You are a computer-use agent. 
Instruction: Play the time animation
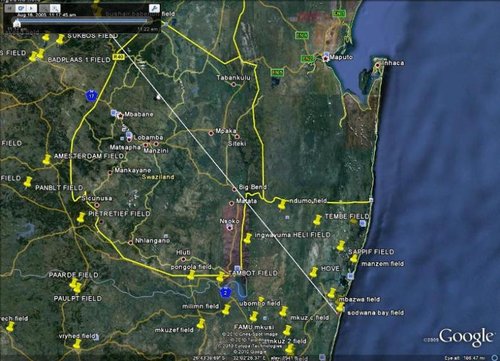[31, 8]
